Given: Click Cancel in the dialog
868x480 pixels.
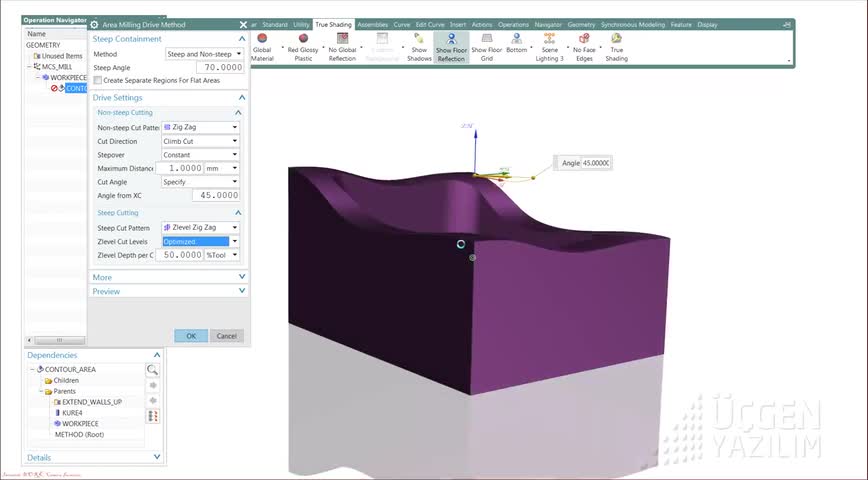Looking at the screenshot, I should click(x=226, y=336).
